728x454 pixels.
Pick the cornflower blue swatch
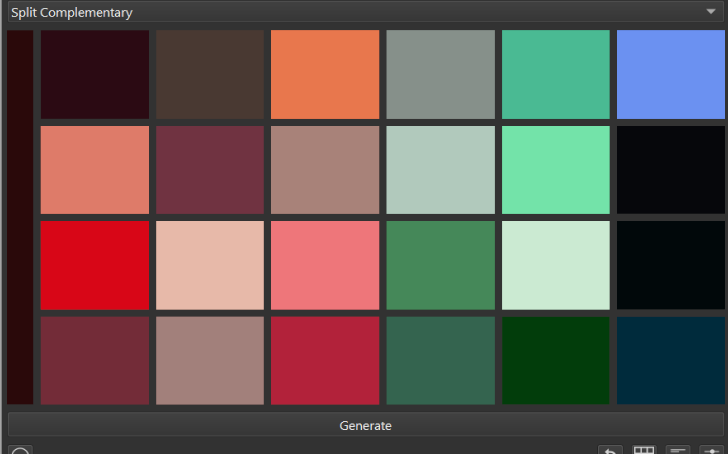pos(670,74)
